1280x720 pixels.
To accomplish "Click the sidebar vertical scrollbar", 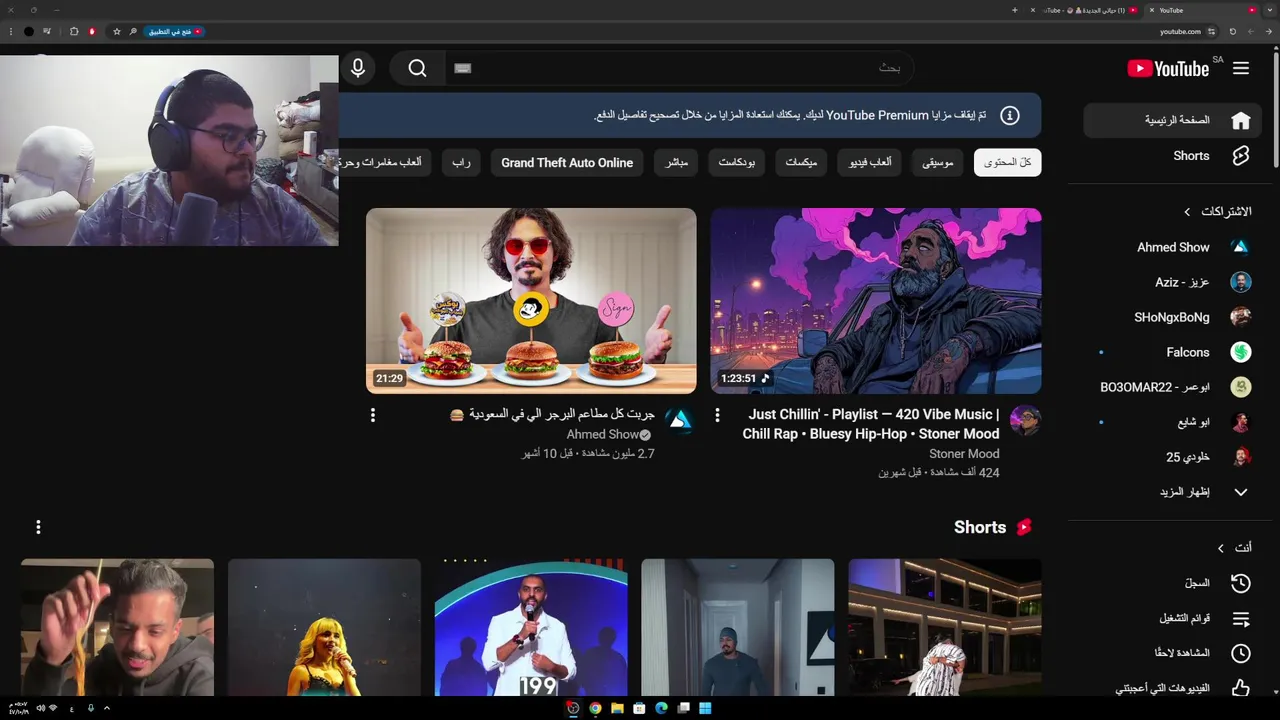I will (x=1274, y=110).
